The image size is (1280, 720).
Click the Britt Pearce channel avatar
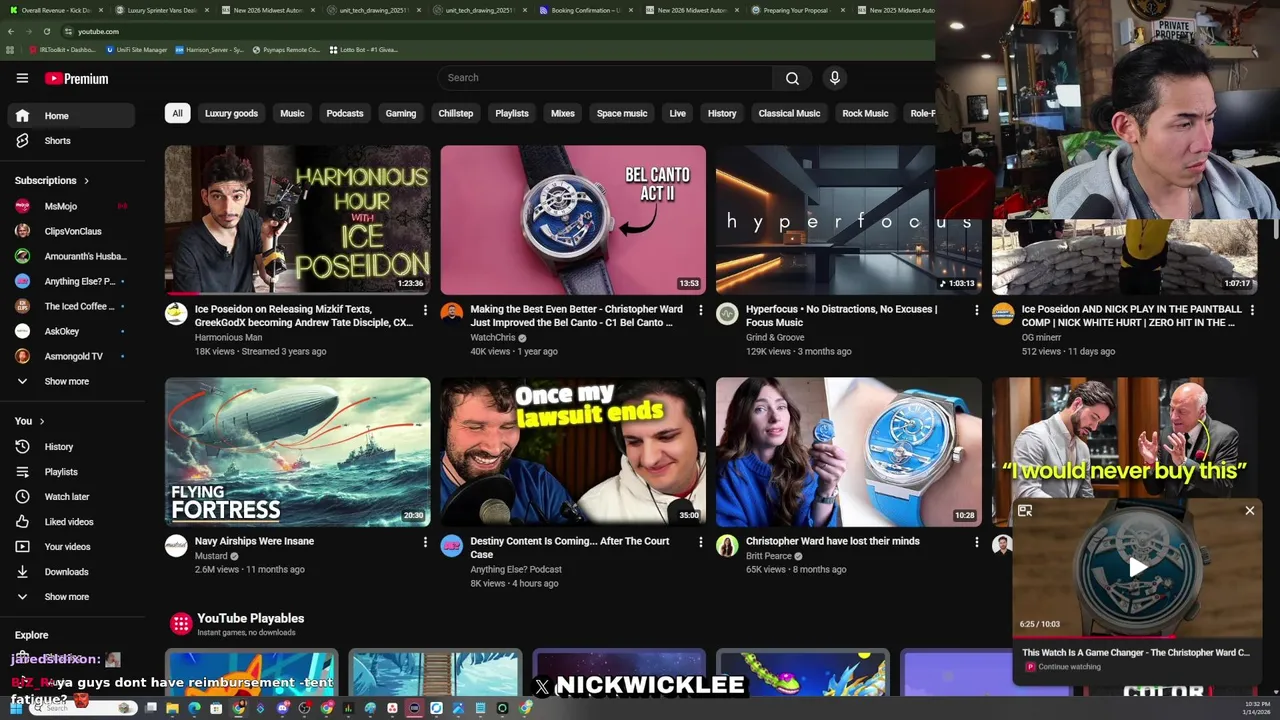coord(727,546)
